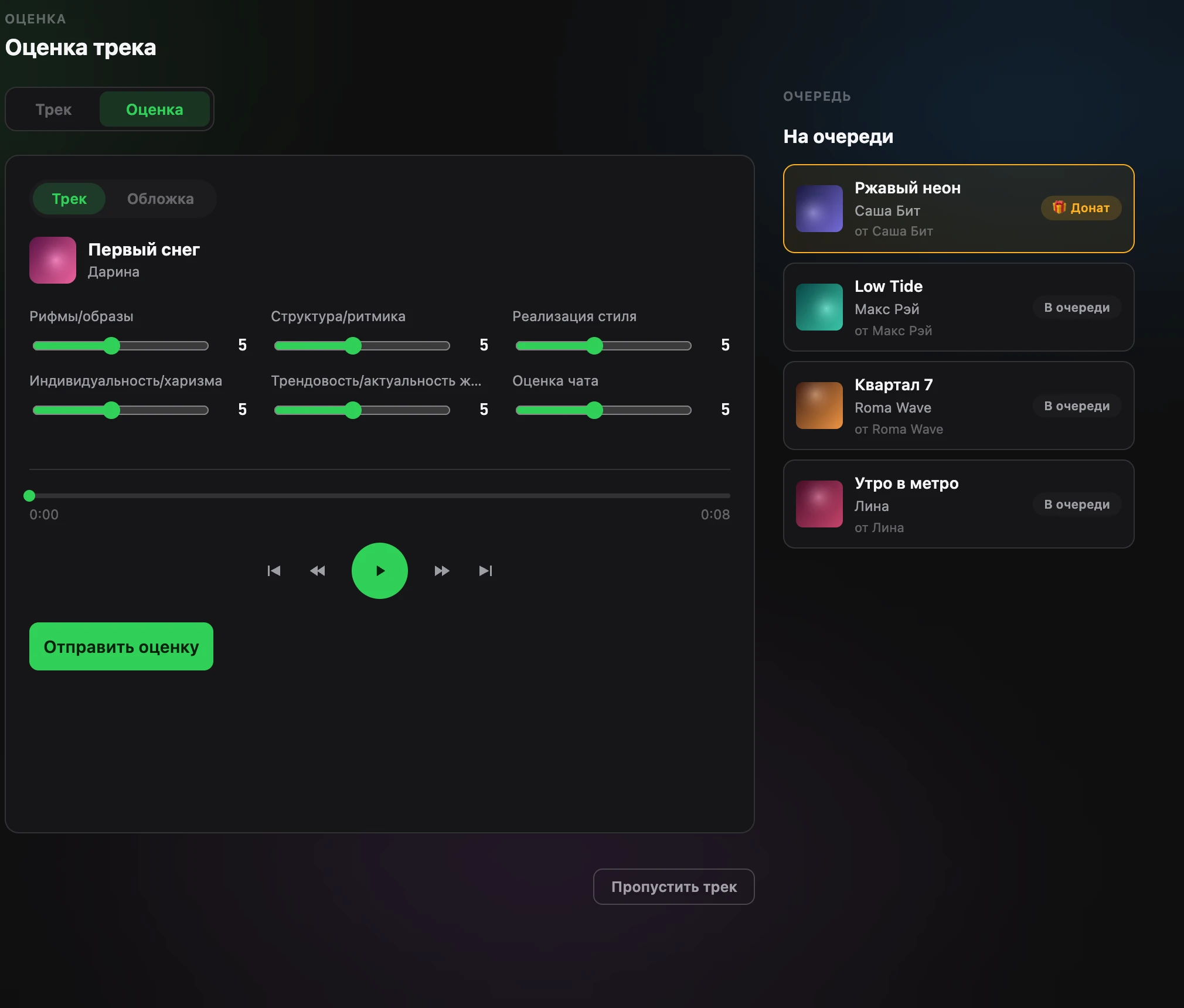Click the Утро в метро title
This screenshot has height=1008, width=1184.
(906, 483)
